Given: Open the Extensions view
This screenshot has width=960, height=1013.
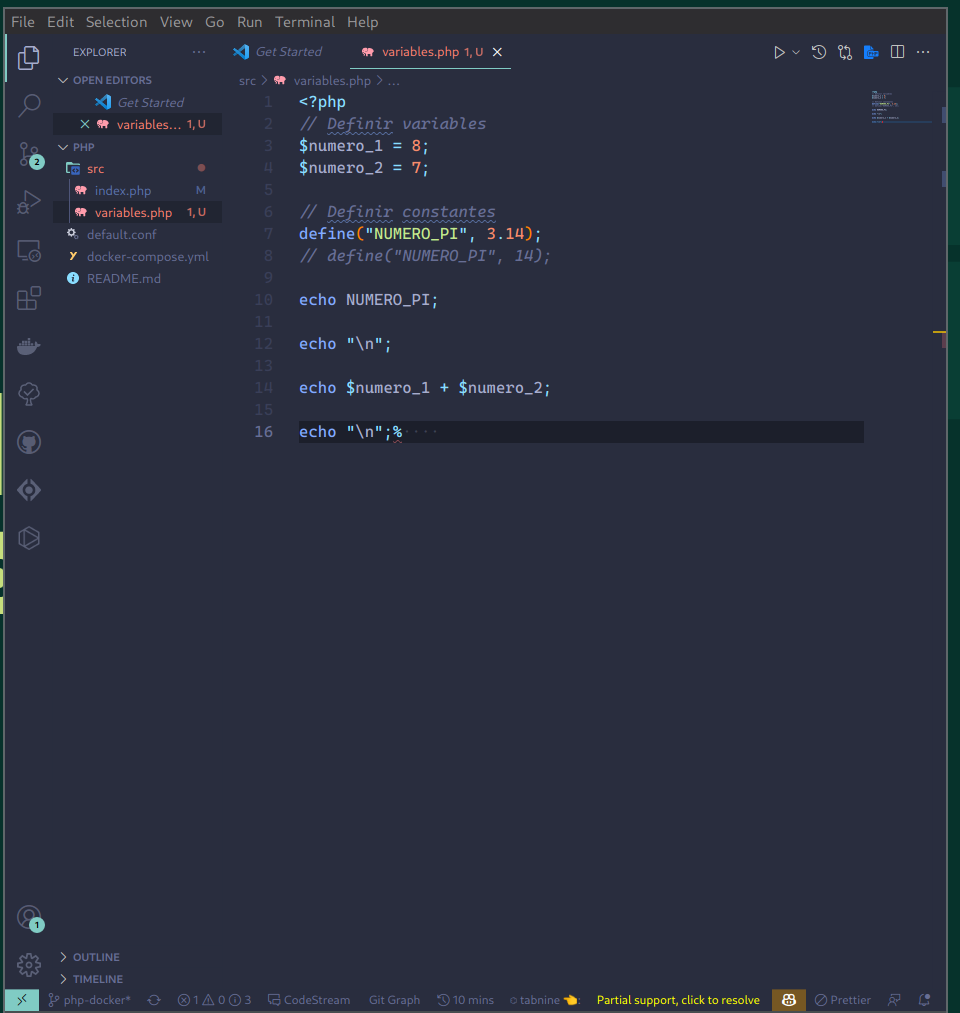Looking at the screenshot, I should (29, 299).
